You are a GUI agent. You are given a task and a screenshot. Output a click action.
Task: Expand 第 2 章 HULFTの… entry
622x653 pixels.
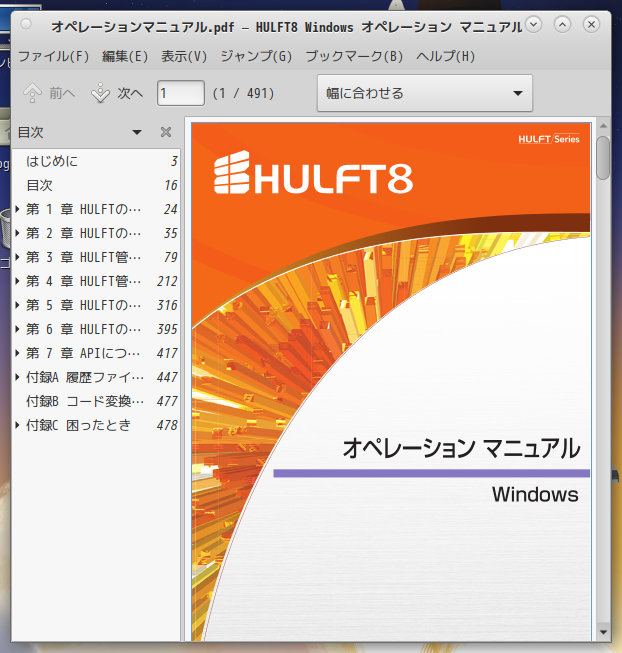point(17,233)
